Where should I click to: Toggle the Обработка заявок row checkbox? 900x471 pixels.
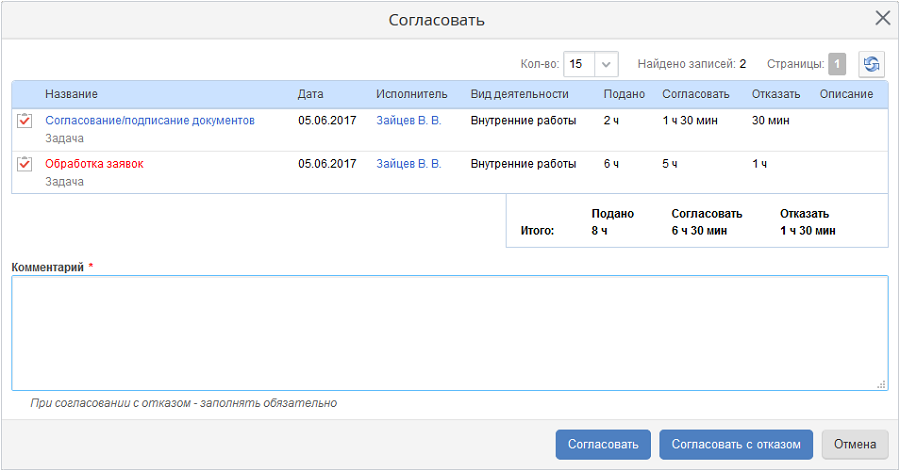click(x=25, y=164)
